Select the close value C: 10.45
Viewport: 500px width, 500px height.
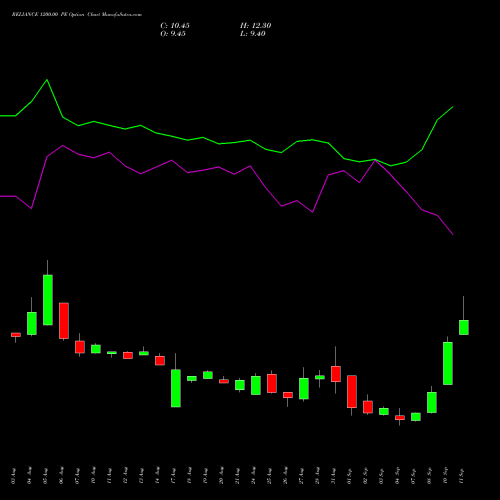pos(175,26)
